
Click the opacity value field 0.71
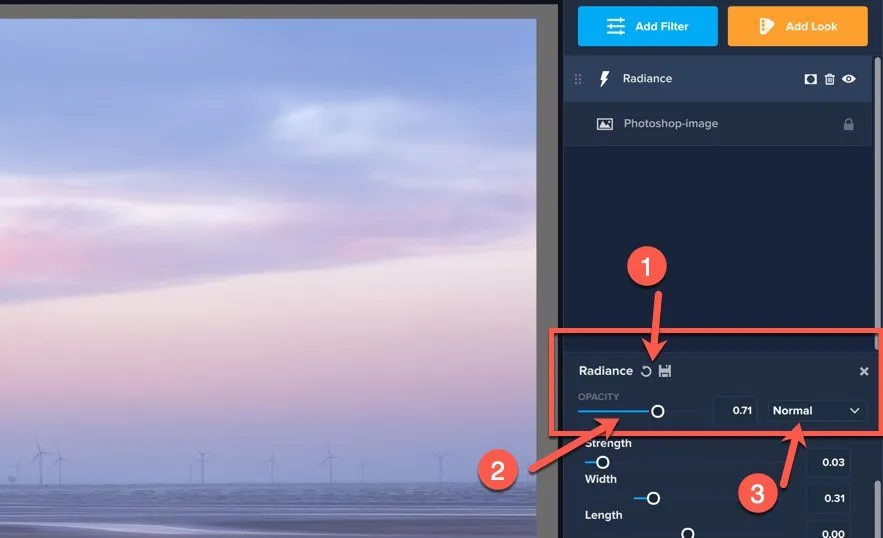pyautogui.click(x=735, y=411)
